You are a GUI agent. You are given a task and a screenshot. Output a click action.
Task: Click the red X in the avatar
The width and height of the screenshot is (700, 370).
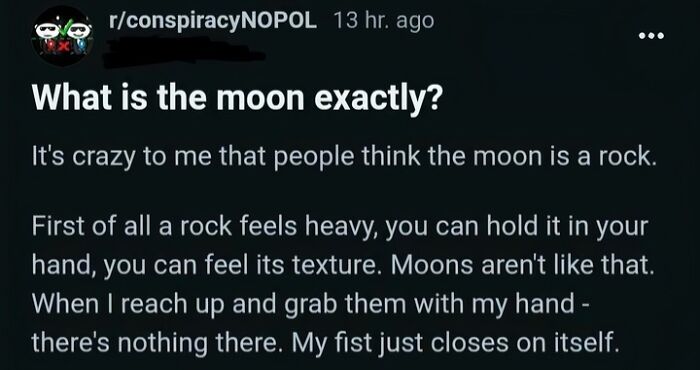(63, 46)
